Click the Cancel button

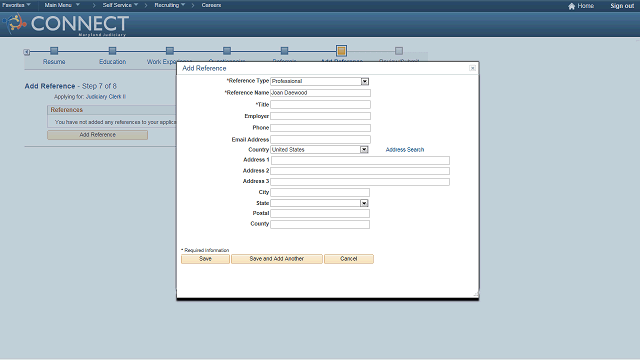(x=349, y=259)
